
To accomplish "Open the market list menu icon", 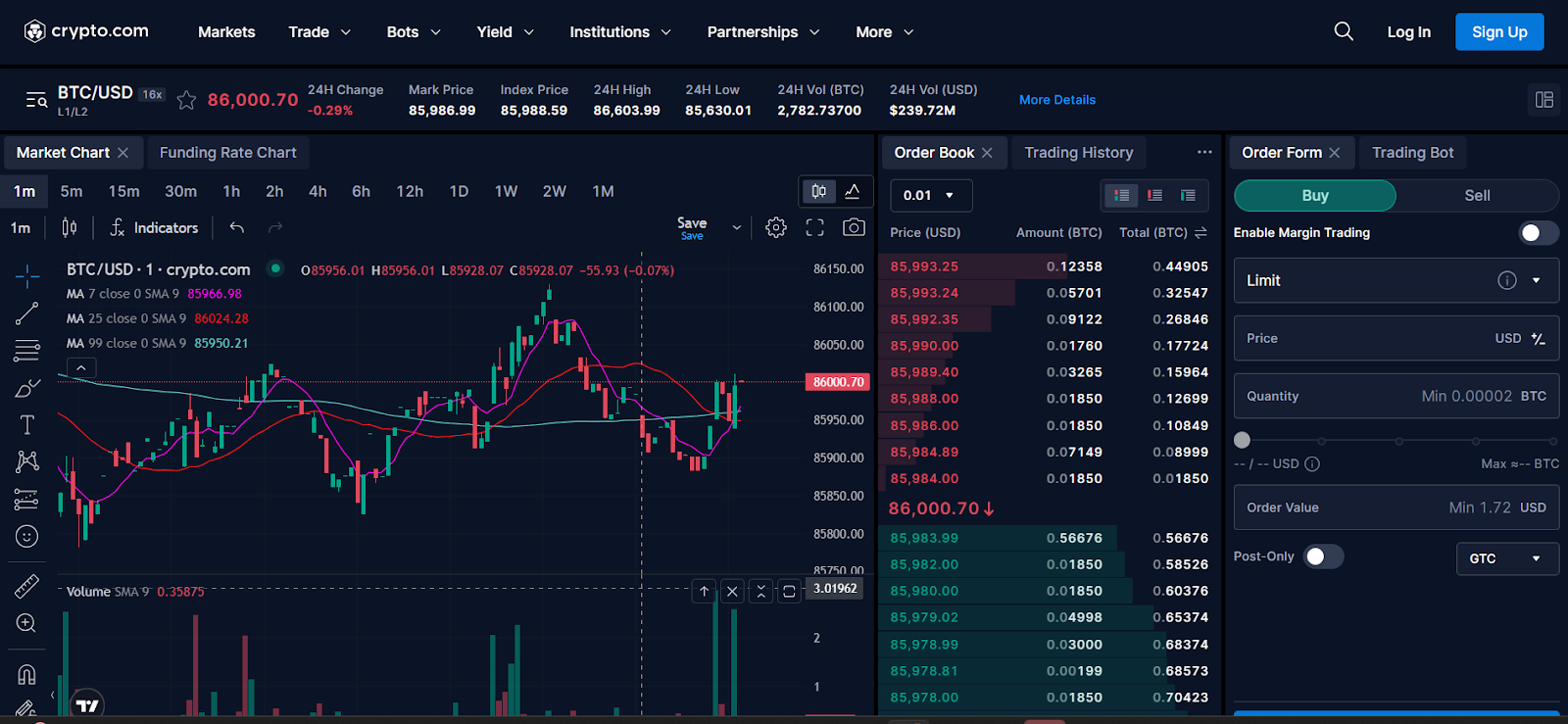I will [x=36, y=100].
